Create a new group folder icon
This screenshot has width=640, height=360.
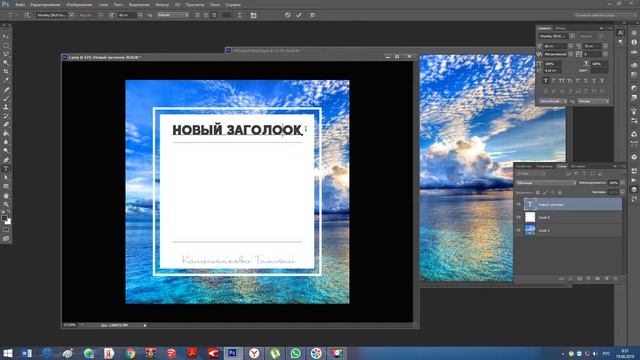(598, 279)
